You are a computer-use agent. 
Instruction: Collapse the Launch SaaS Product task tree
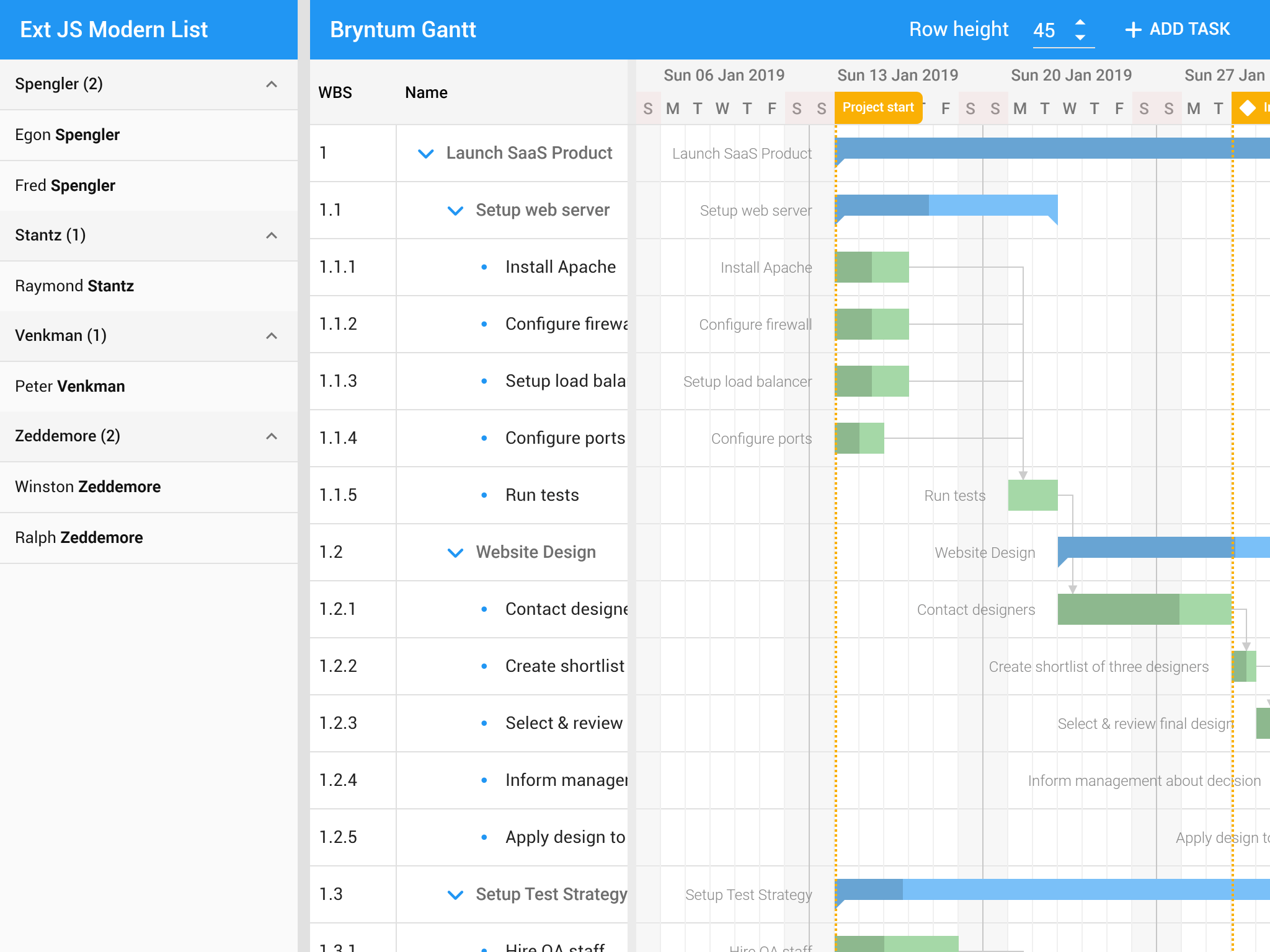click(426, 153)
